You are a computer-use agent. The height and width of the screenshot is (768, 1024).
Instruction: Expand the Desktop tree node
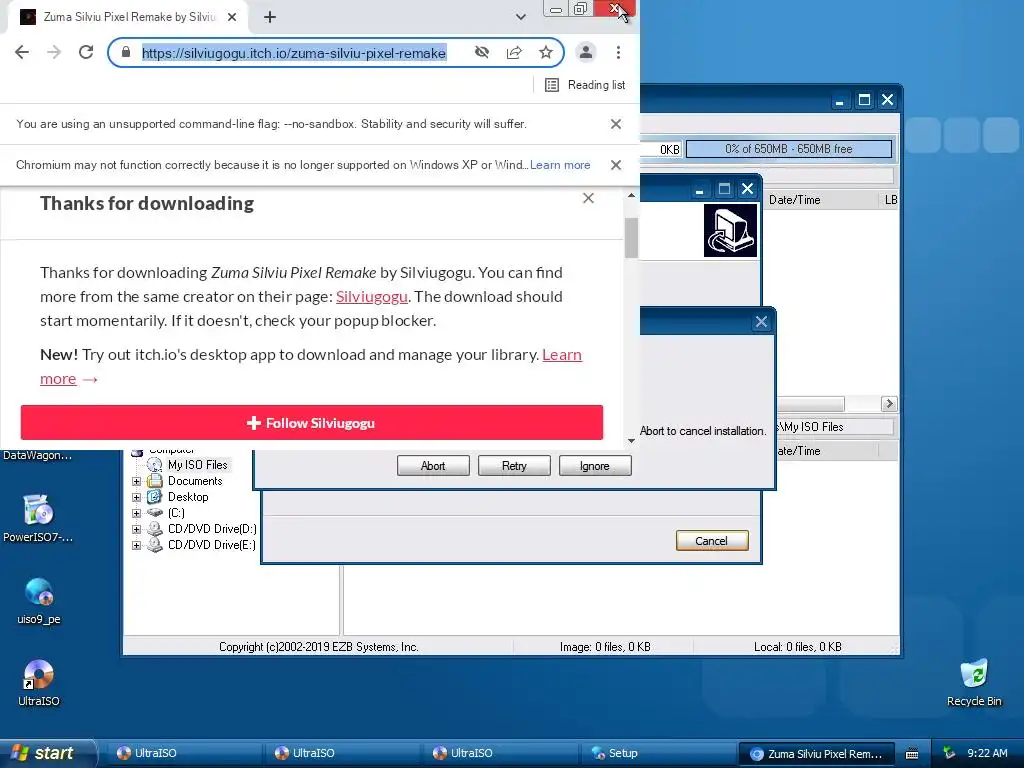[x=136, y=497]
